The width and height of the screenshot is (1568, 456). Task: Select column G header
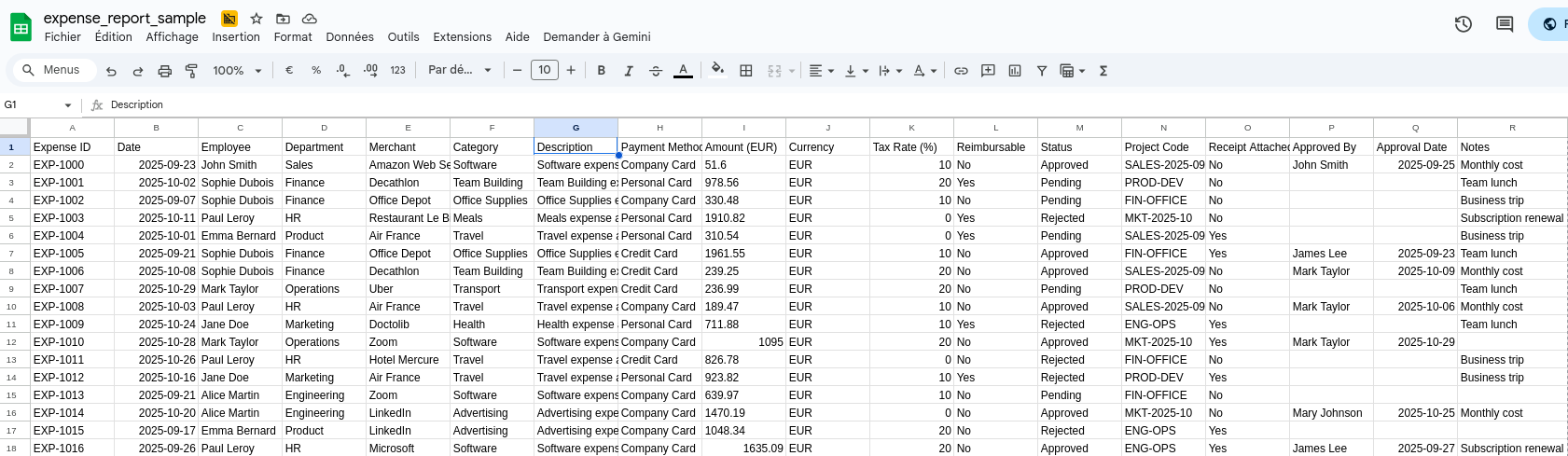click(x=576, y=128)
